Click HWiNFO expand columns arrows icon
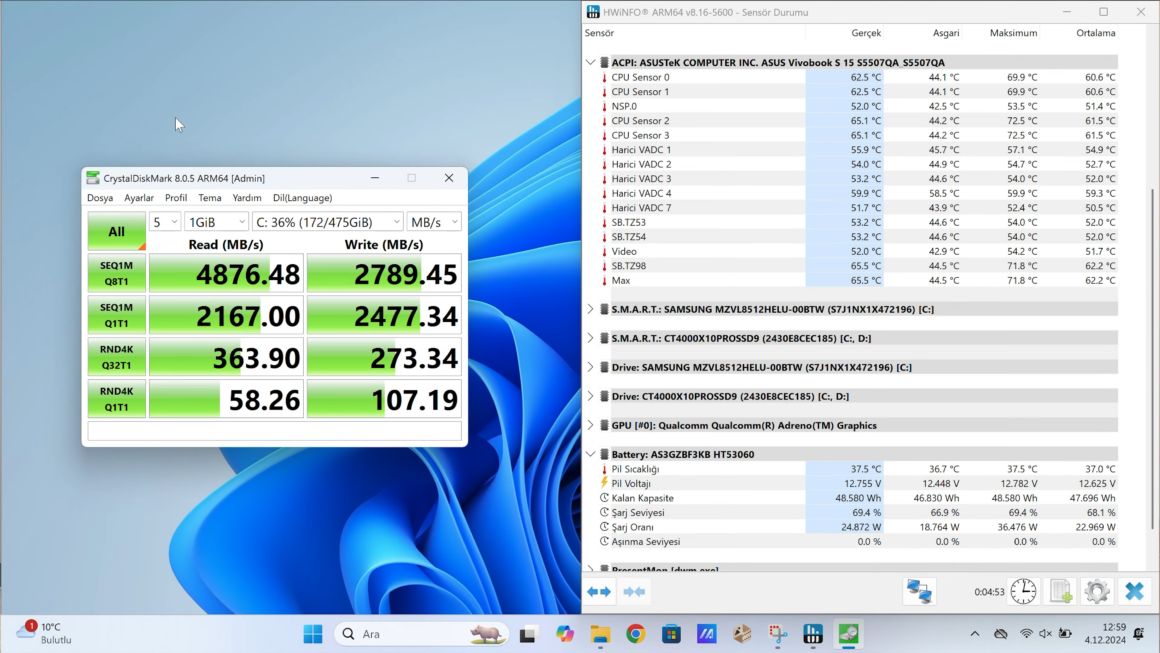 599,592
